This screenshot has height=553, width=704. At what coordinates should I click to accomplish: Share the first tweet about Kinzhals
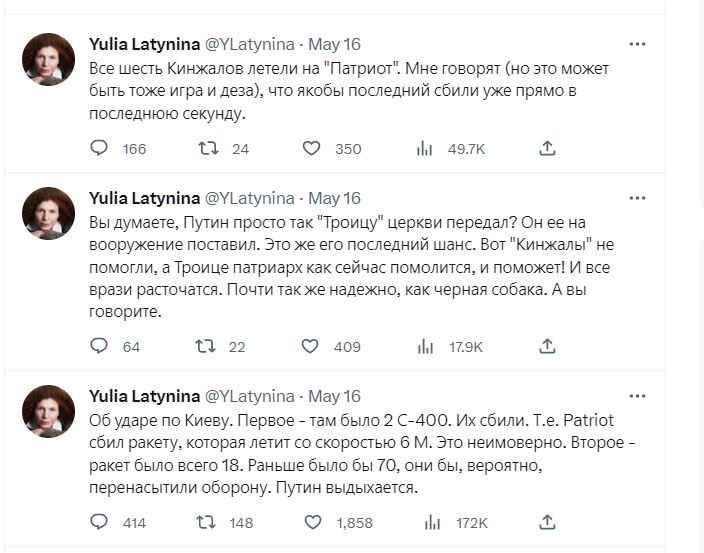547,148
